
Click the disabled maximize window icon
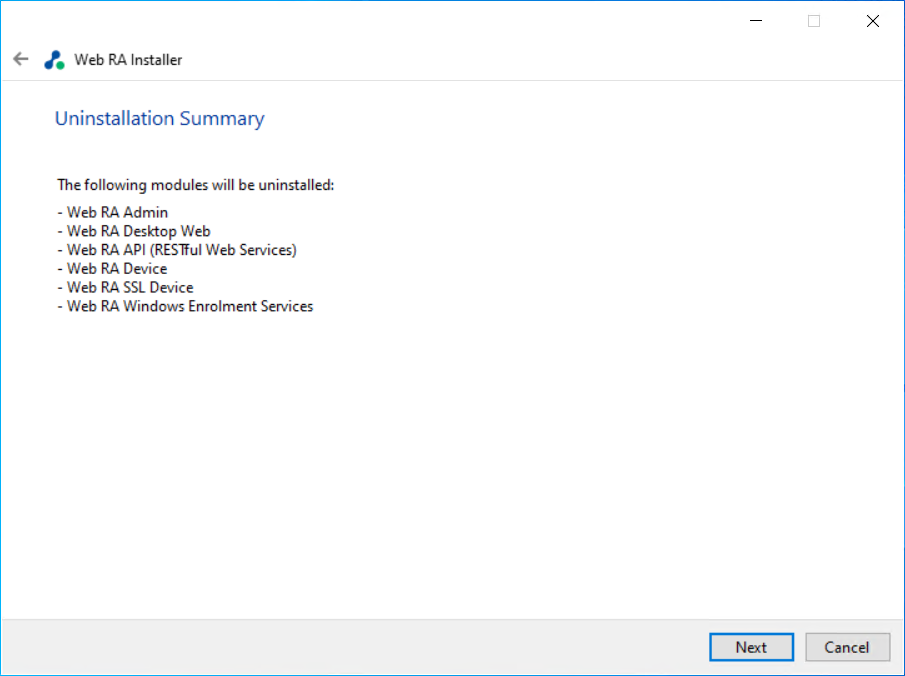pos(814,21)
